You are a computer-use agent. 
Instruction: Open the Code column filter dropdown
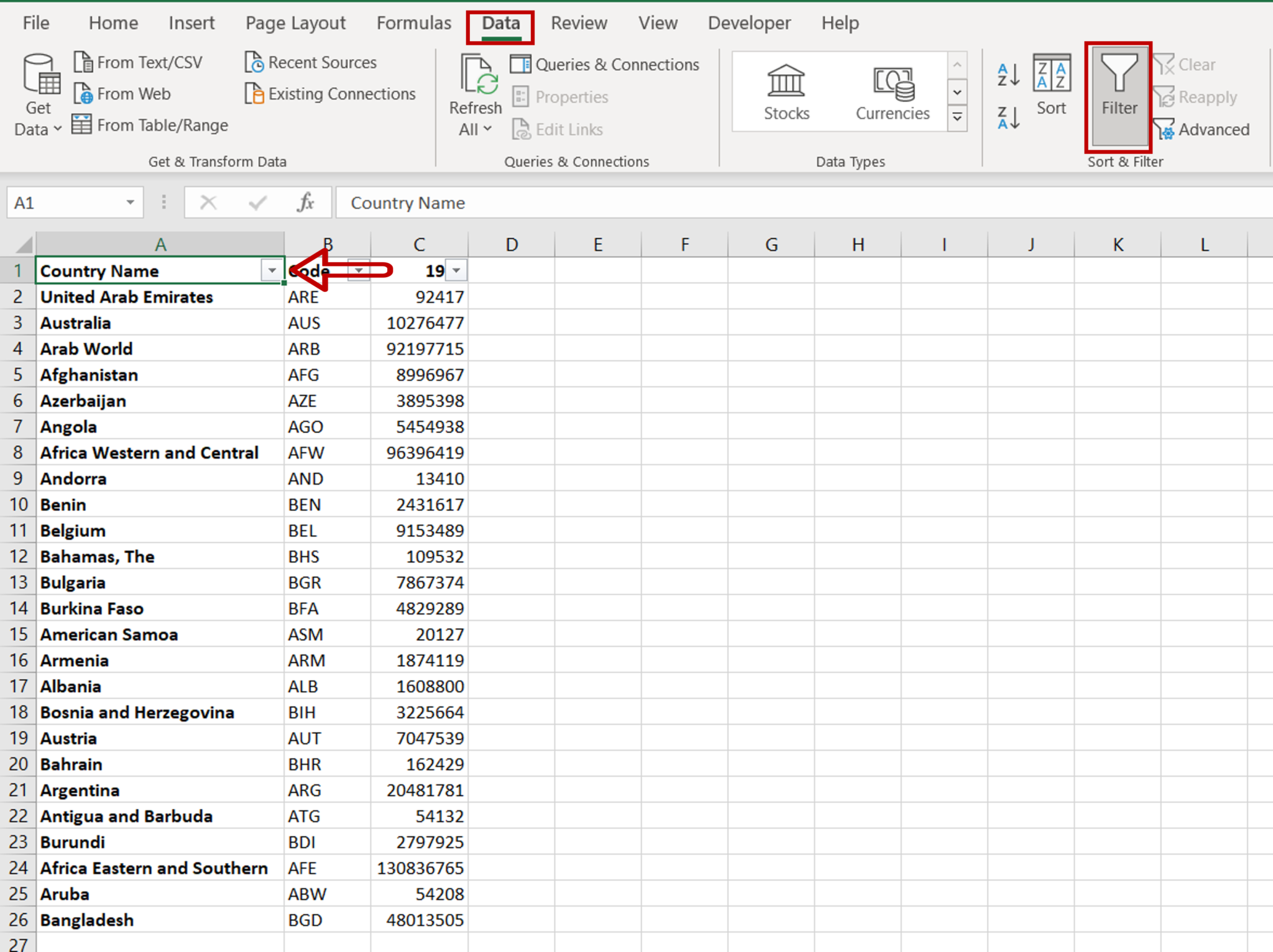(x=359, y=270)
